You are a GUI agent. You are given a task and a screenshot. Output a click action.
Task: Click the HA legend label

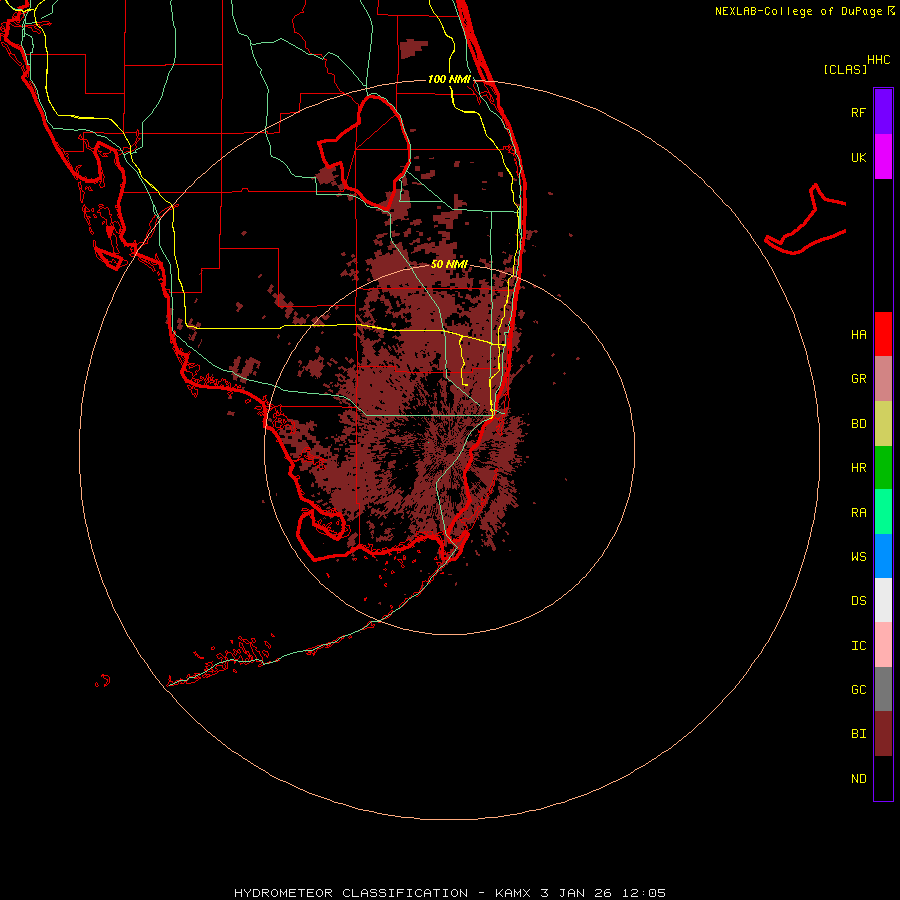[858, 335]
